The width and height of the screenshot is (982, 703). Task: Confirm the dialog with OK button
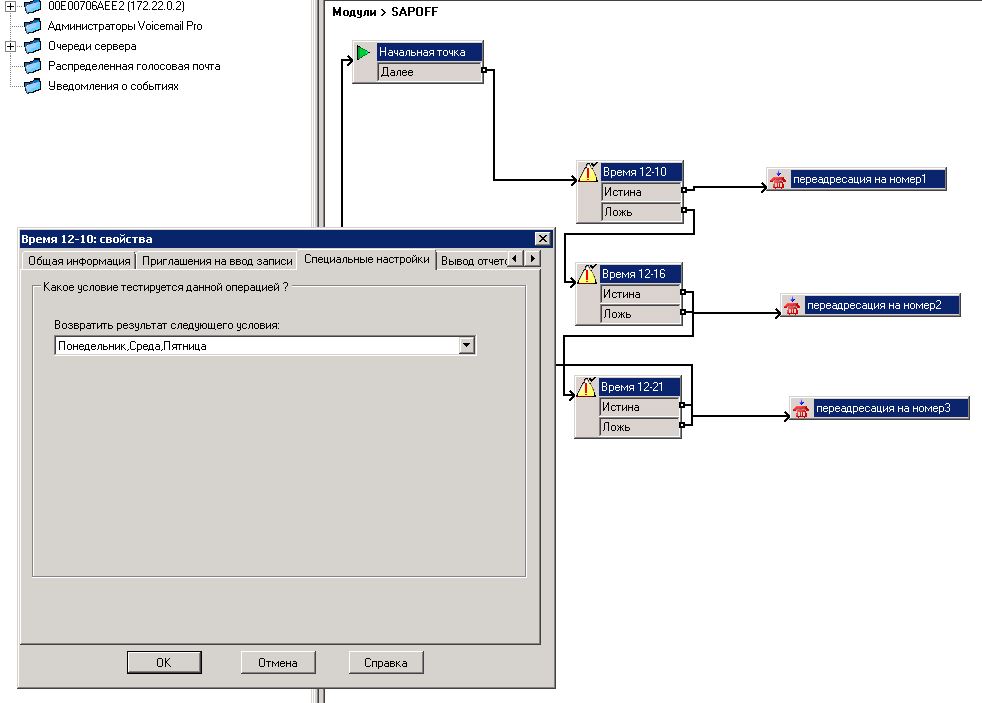pos(164,662)
